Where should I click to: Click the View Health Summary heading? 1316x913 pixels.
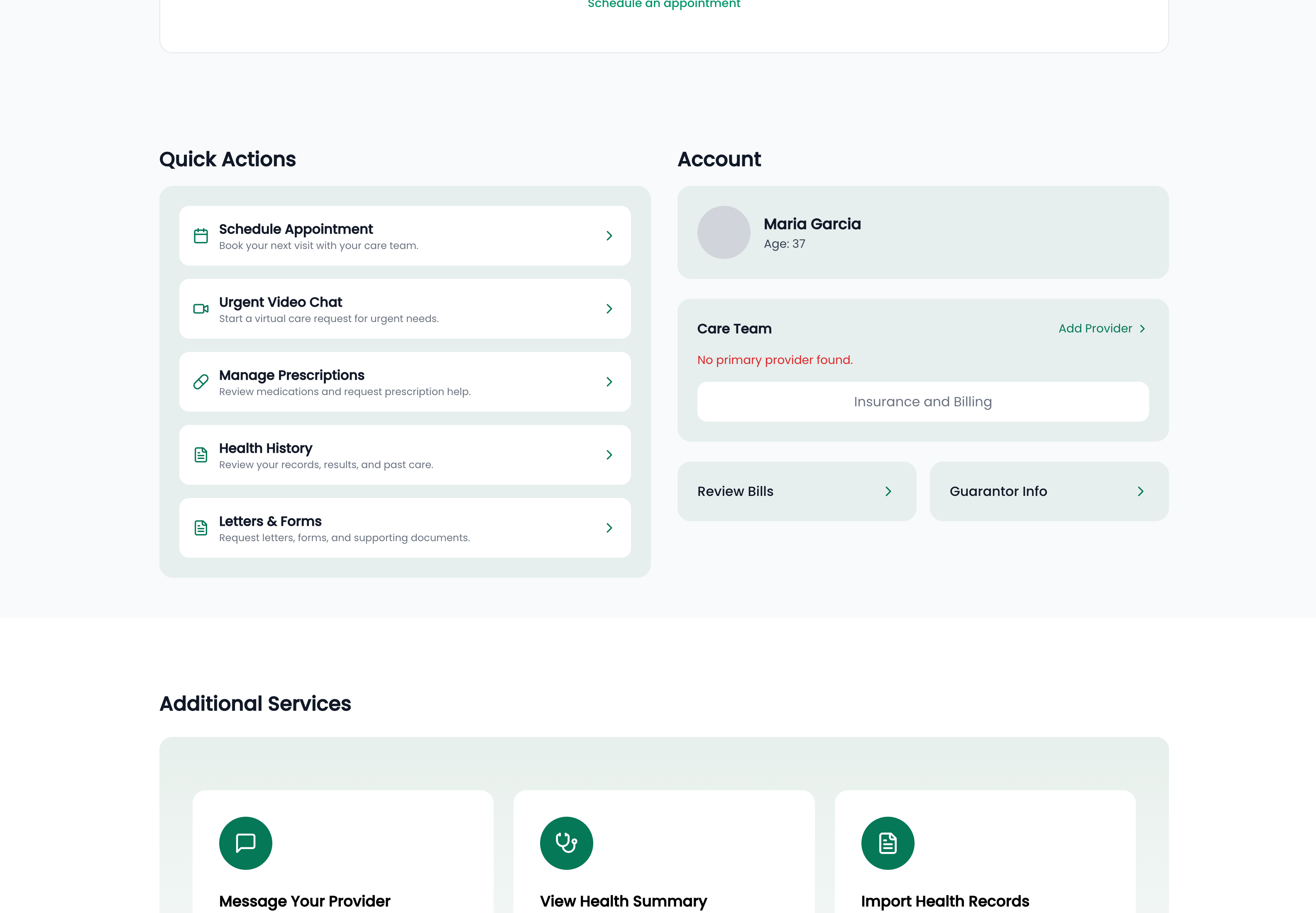pos(624,901)
